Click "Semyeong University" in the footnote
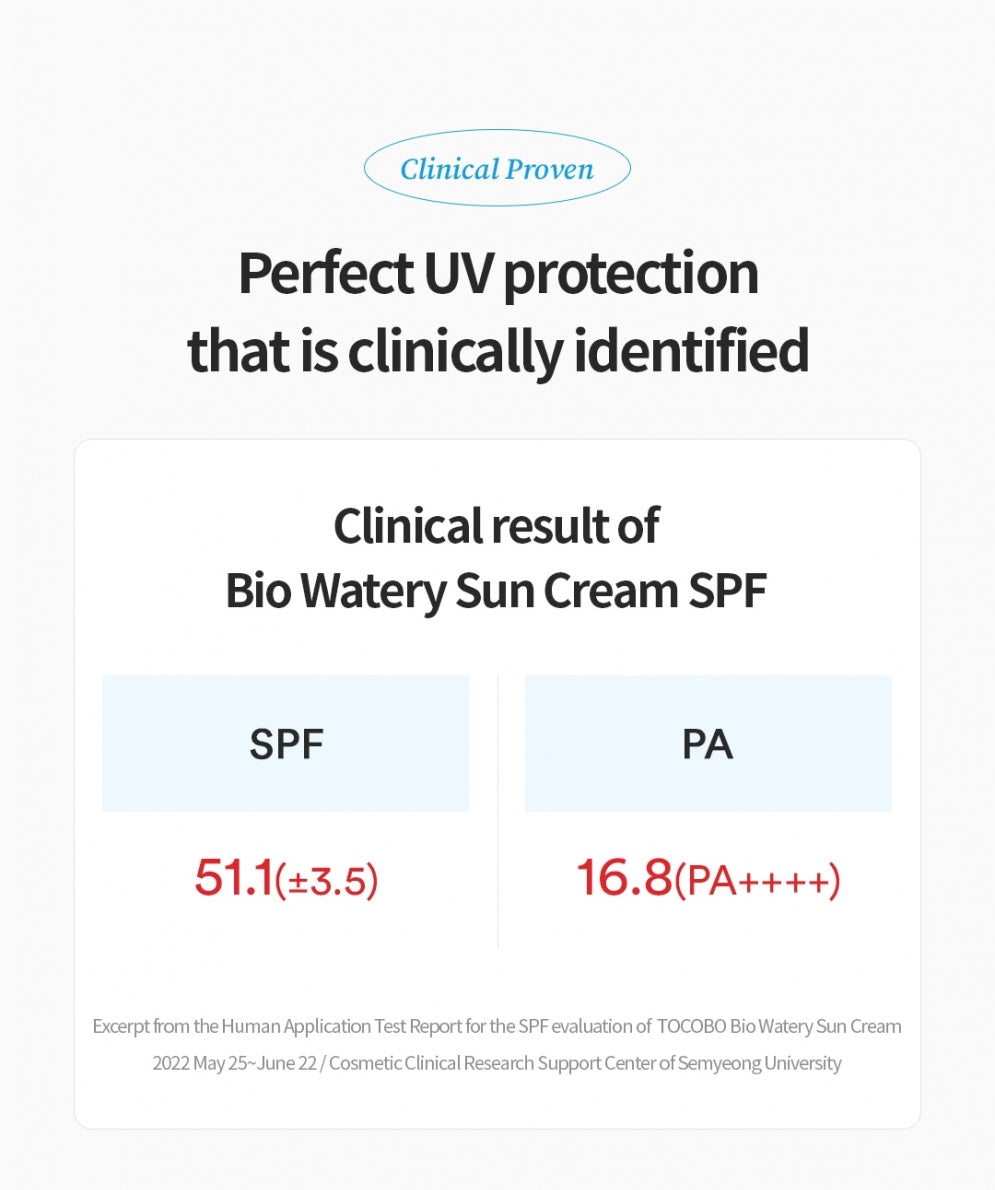This screenshot has height=1190, width=995. pyautogui.click(x=760, y=1063)
